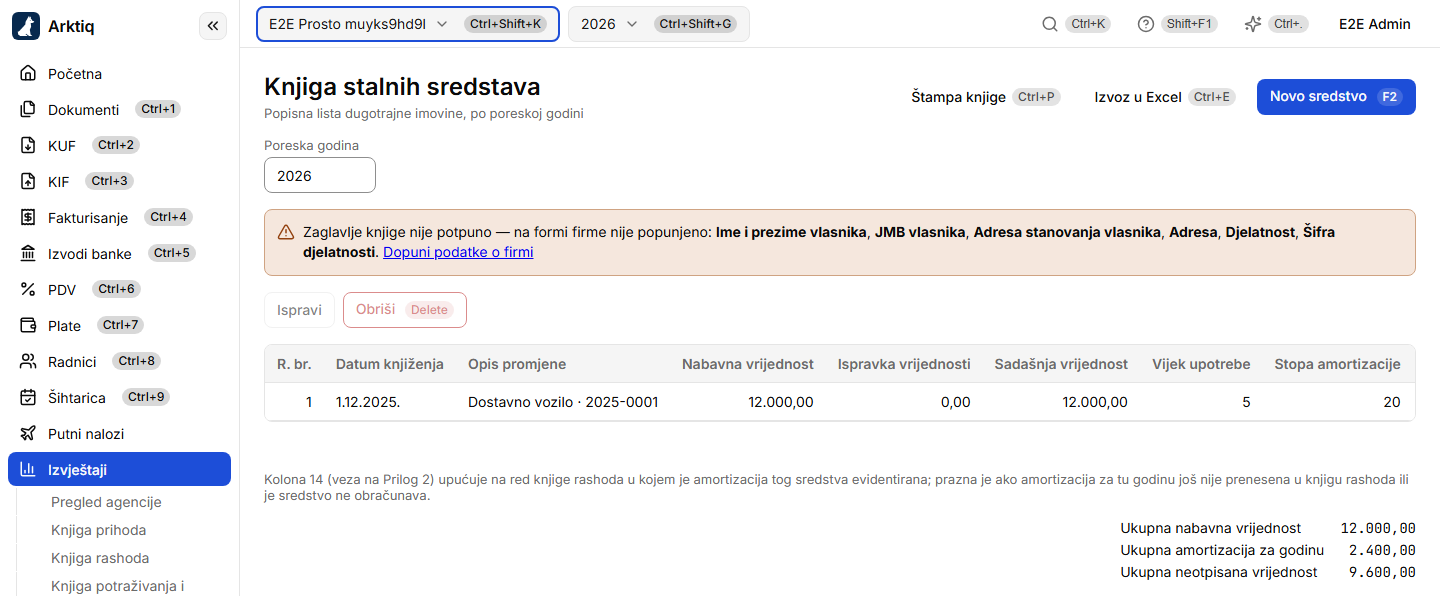The height and width of the screenshot is (596, 1440).
Task: Open Knjiga prihoda report
Action: click(x=99, y=530)
